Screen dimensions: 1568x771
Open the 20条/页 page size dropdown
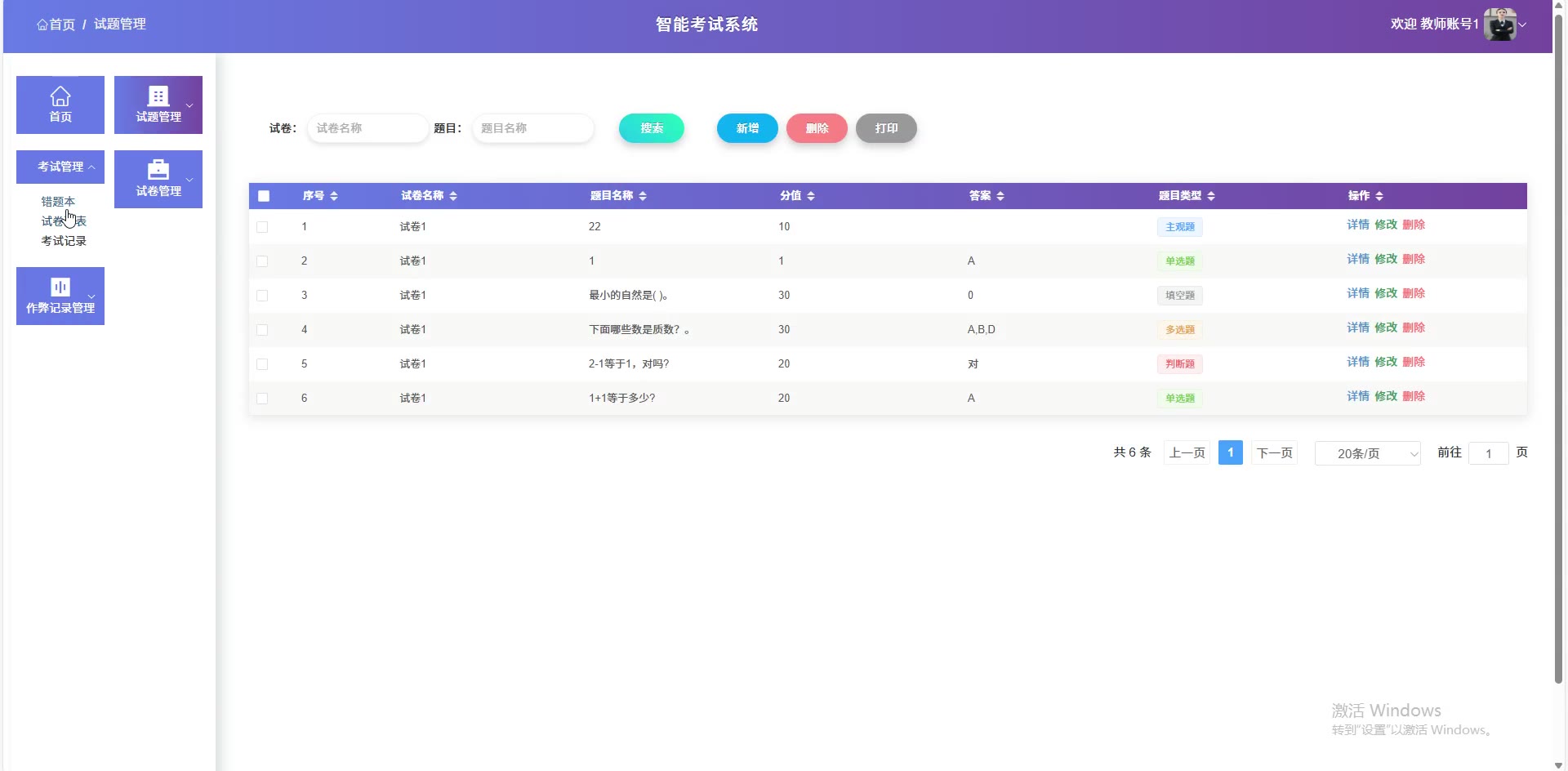pyautogui.click(x=1367, y=453)
